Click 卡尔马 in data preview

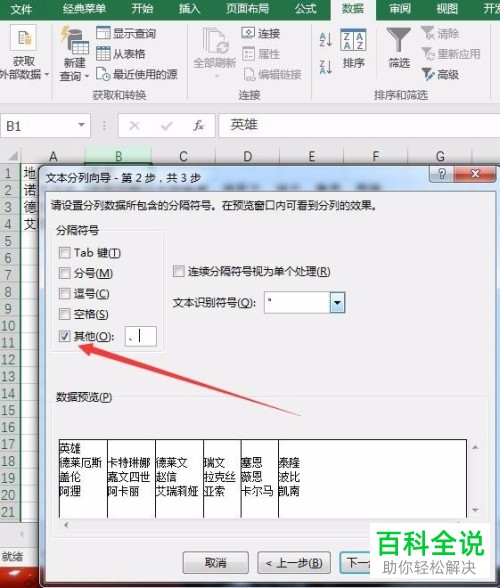point(257,491)
